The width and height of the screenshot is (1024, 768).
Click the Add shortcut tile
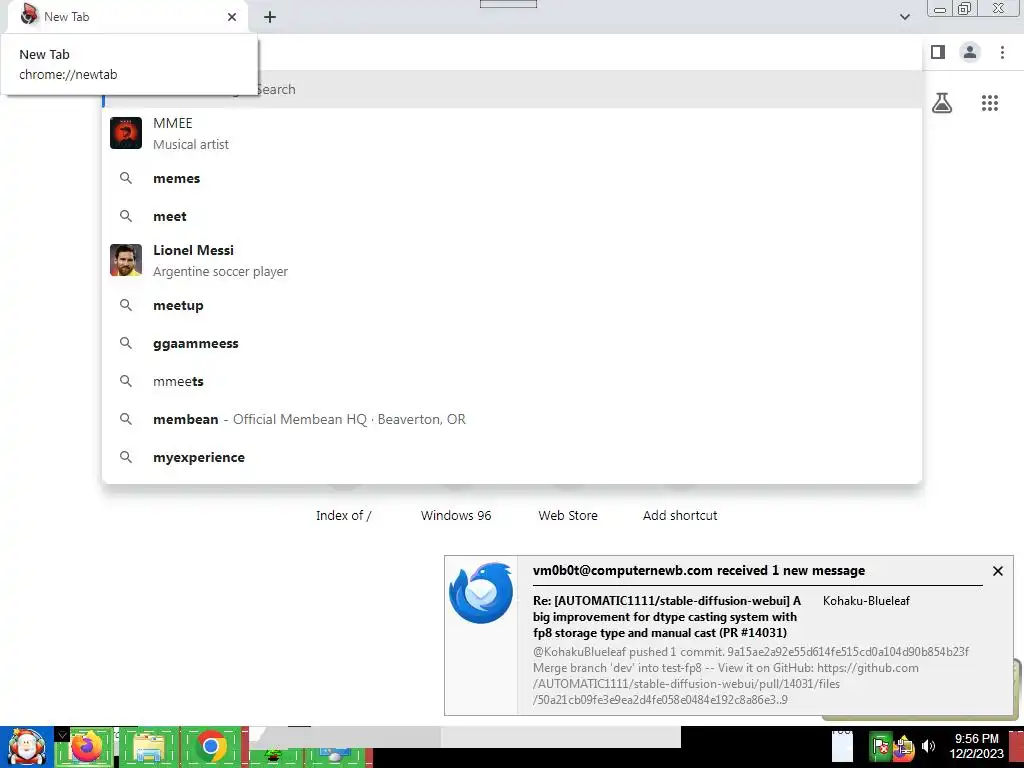(x=680, y=515)
